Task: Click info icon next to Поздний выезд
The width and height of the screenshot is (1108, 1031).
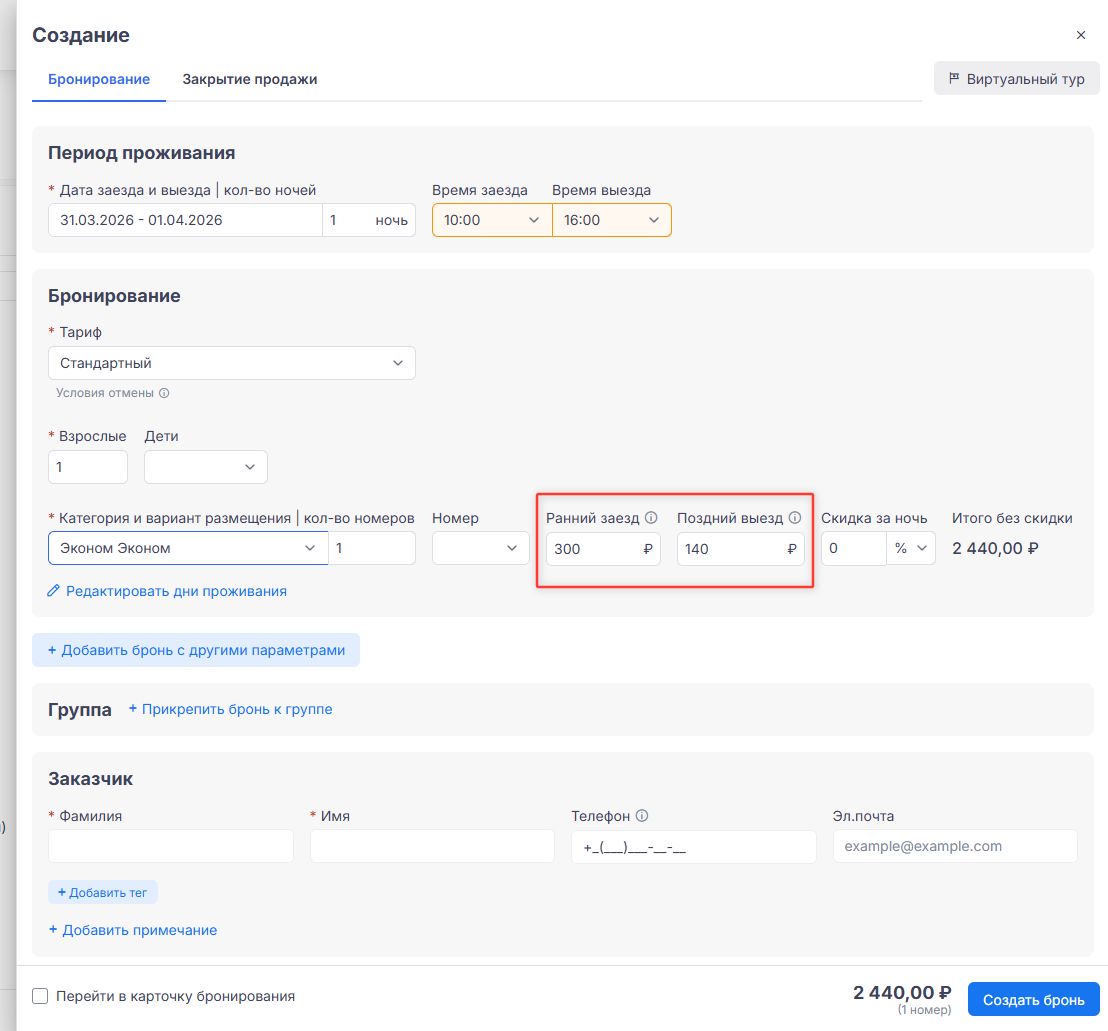Action: [x=795, y=518]
